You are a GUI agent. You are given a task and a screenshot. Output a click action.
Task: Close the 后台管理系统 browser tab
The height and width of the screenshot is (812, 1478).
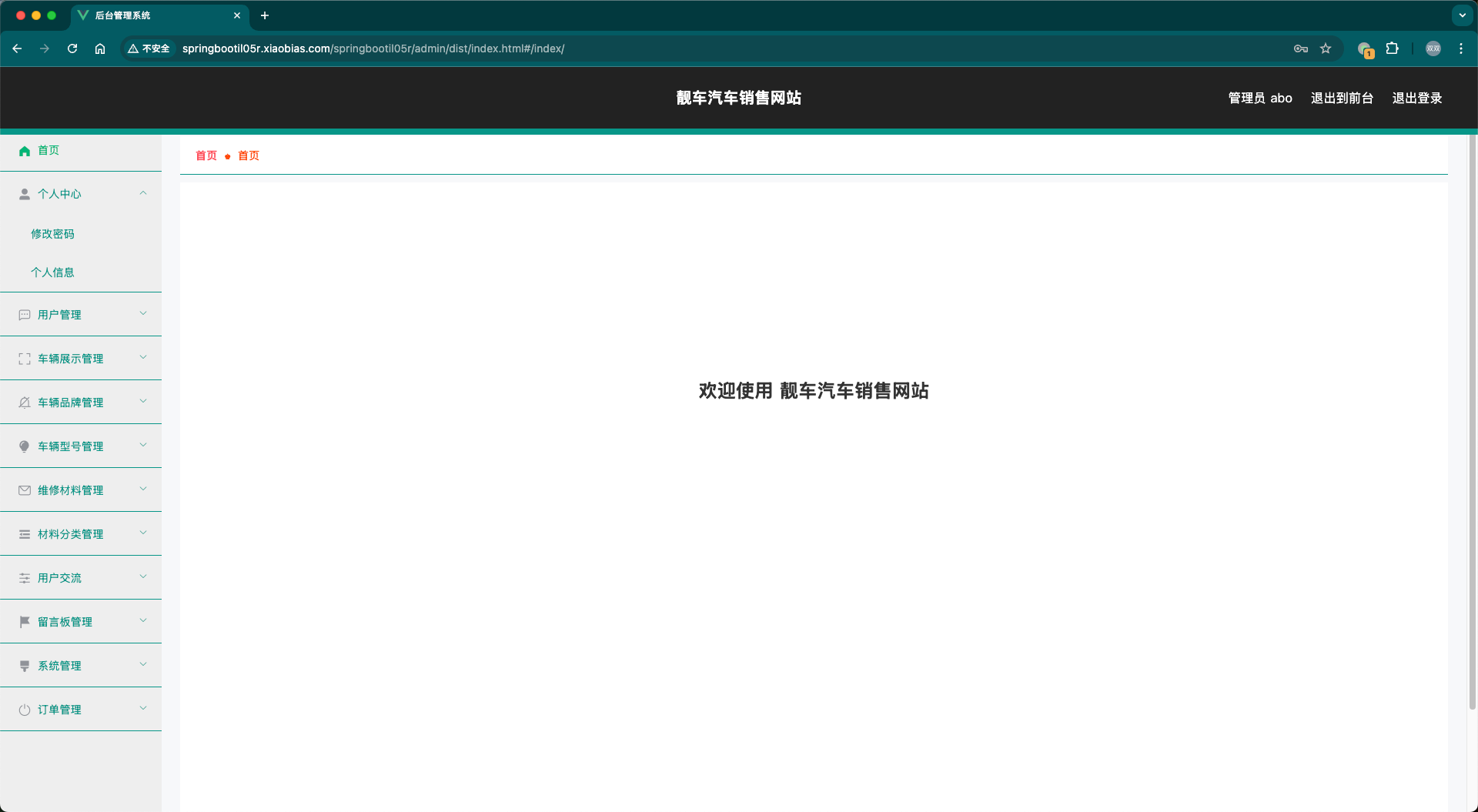(237, 15)
